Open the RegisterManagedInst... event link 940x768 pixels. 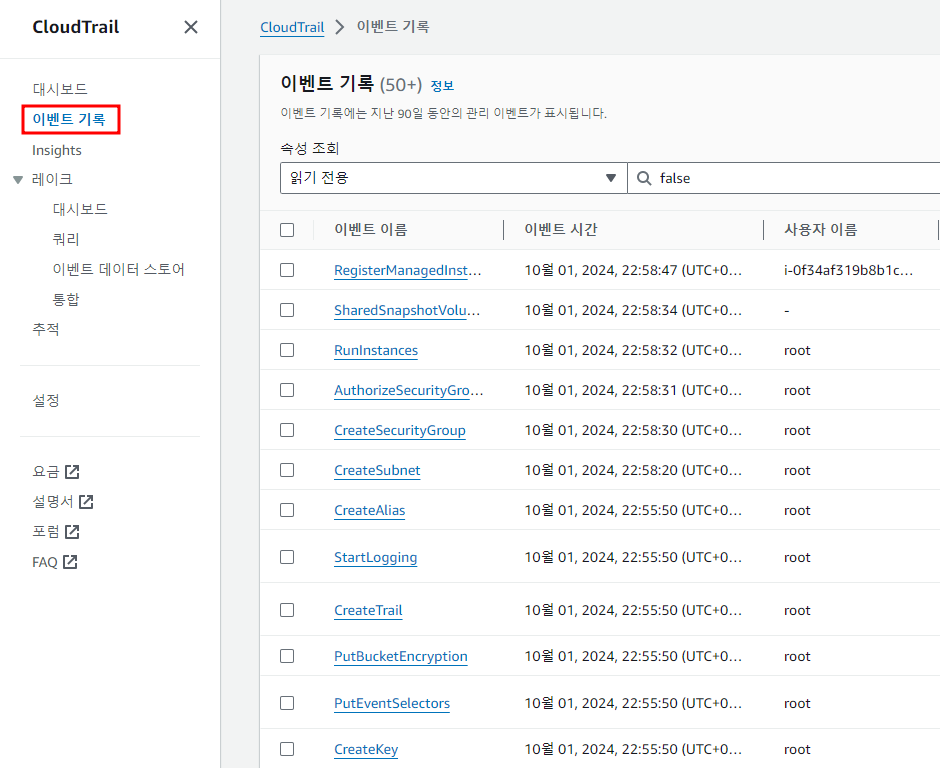[x=408, y=270]
